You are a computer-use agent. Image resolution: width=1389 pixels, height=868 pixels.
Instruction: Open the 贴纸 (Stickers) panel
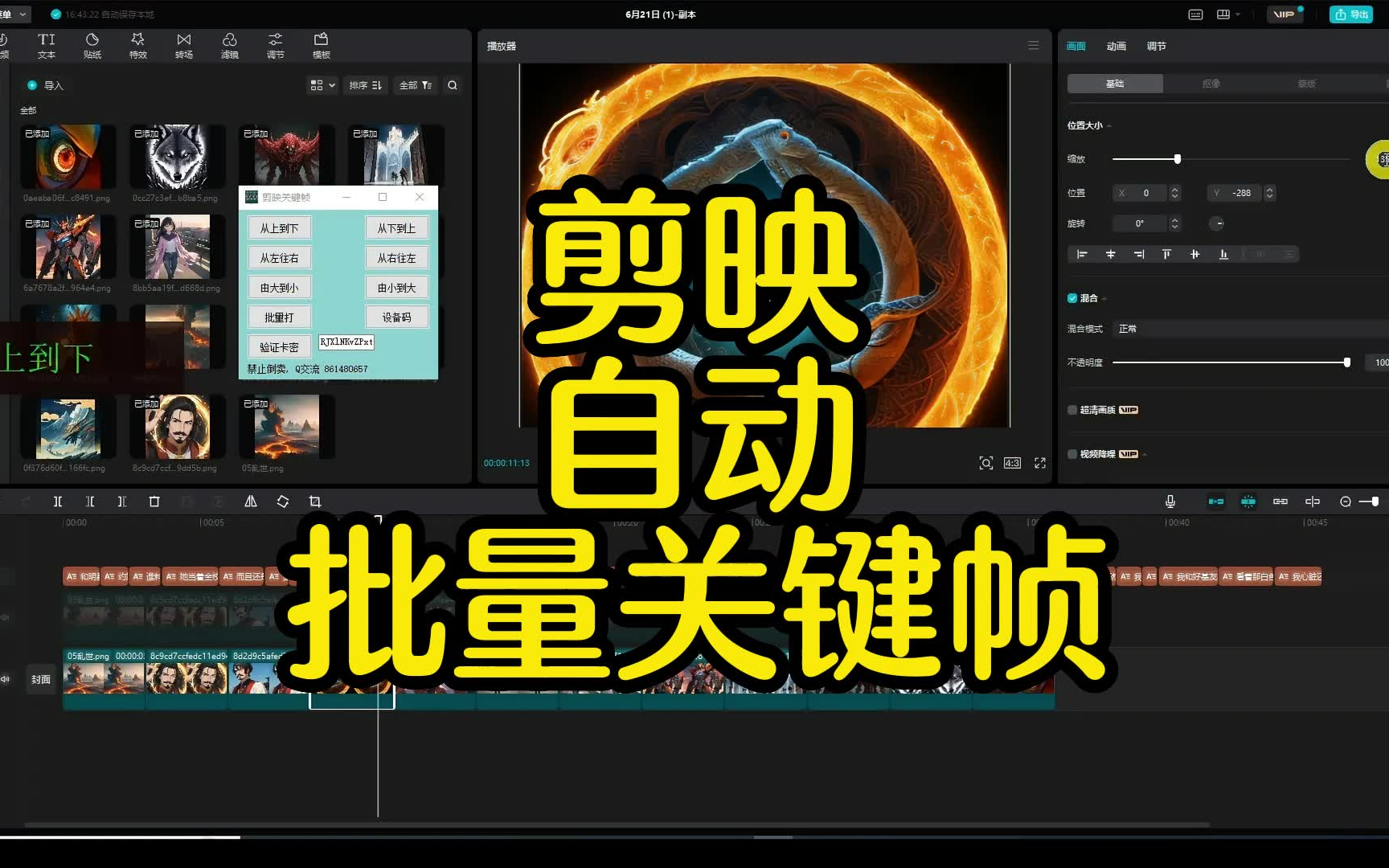coord(92,46)
